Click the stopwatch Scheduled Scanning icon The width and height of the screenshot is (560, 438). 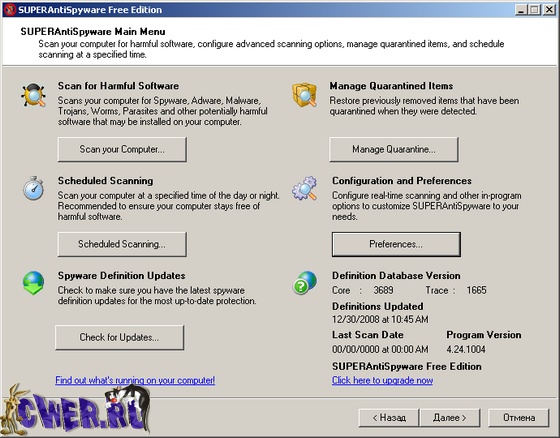(x=33, y=188)
